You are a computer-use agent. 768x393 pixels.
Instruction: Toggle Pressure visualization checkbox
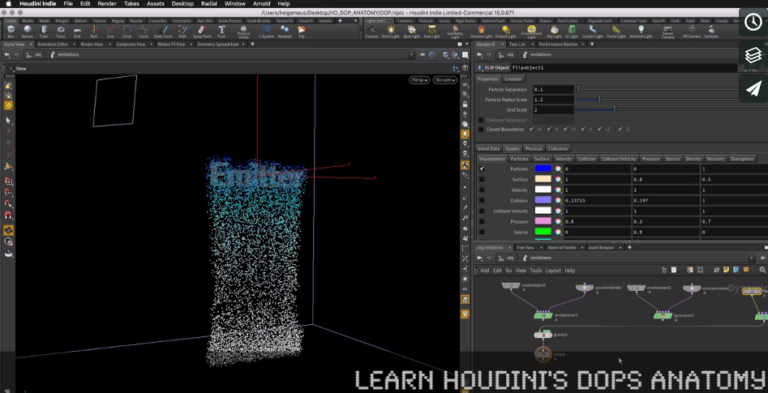point(482,221)
